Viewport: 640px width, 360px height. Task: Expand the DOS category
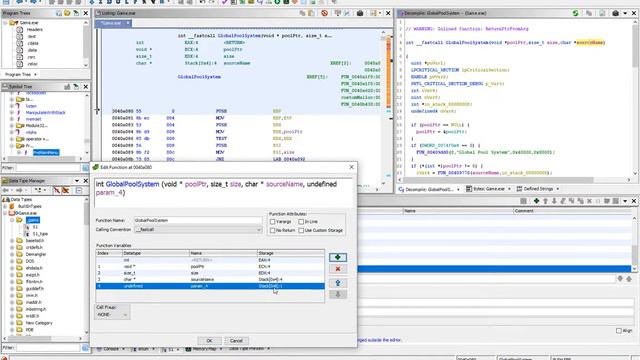(x=12, y=261)
